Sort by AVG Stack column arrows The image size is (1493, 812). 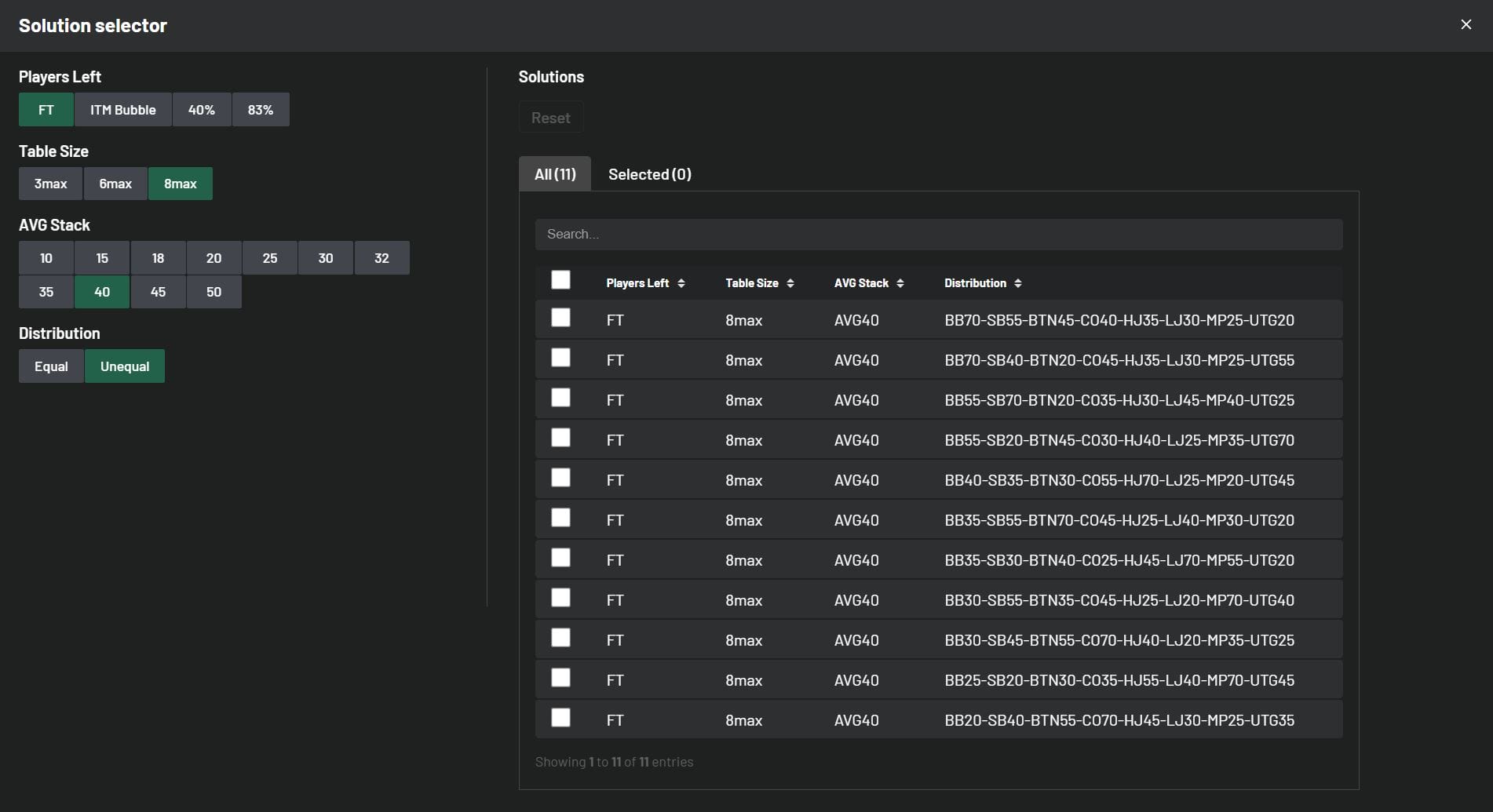point(900,283)
